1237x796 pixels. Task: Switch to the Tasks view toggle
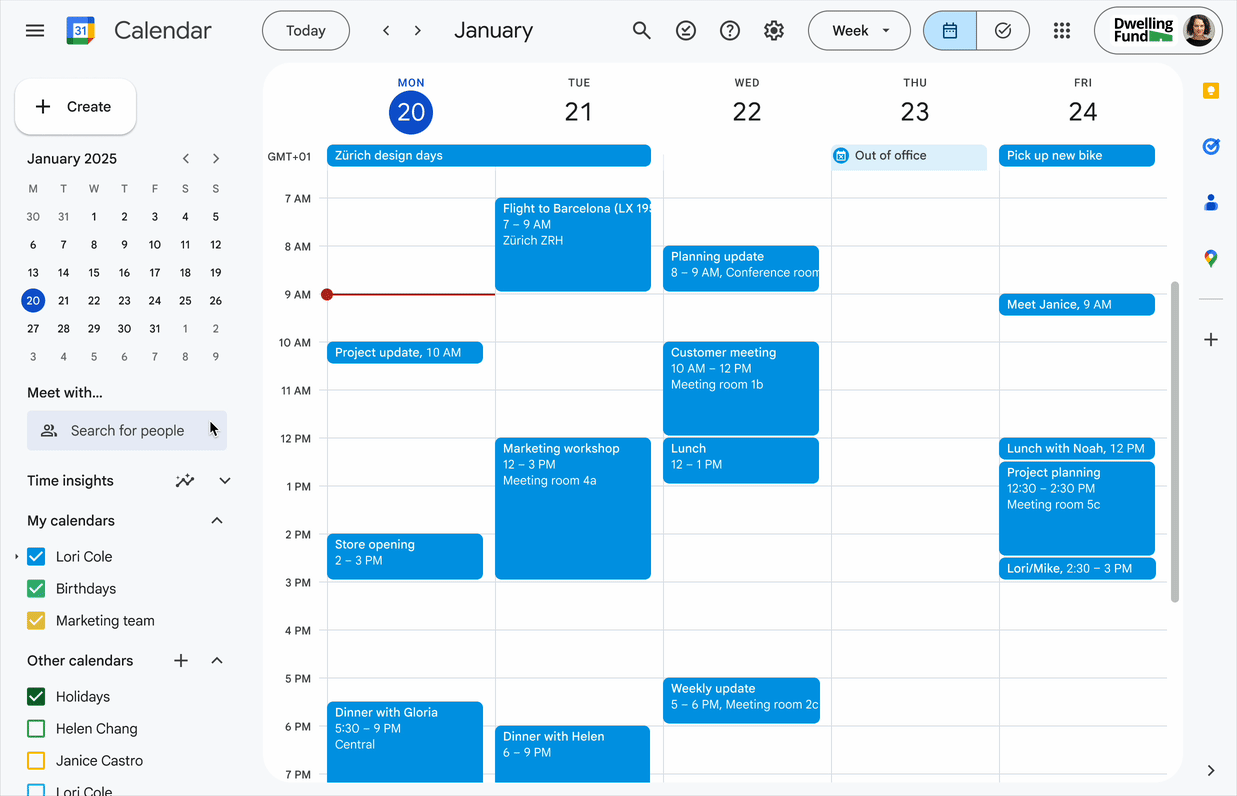[x=1002, y=31]
